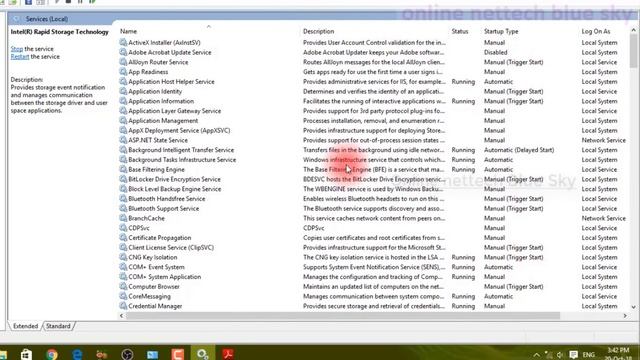
Task: Click the icon next to BranchCache service
Action: tap(123, 218)
